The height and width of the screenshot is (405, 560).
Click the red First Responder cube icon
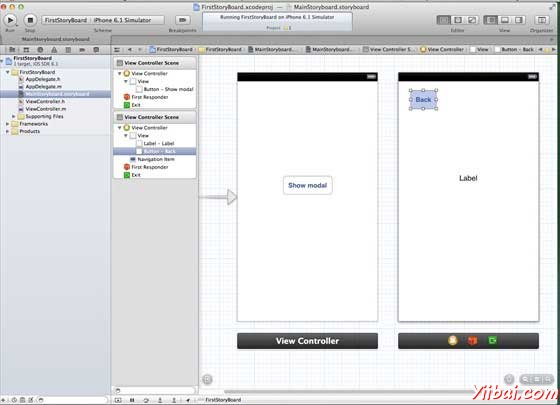pos(472,341)
